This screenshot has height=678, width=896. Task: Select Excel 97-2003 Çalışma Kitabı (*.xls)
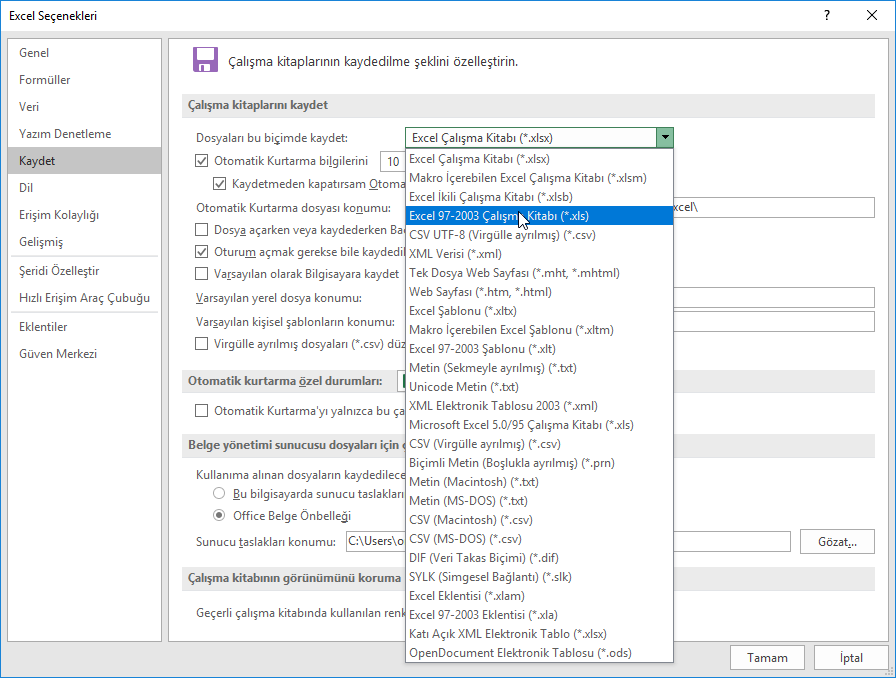(x=539, y=216)
